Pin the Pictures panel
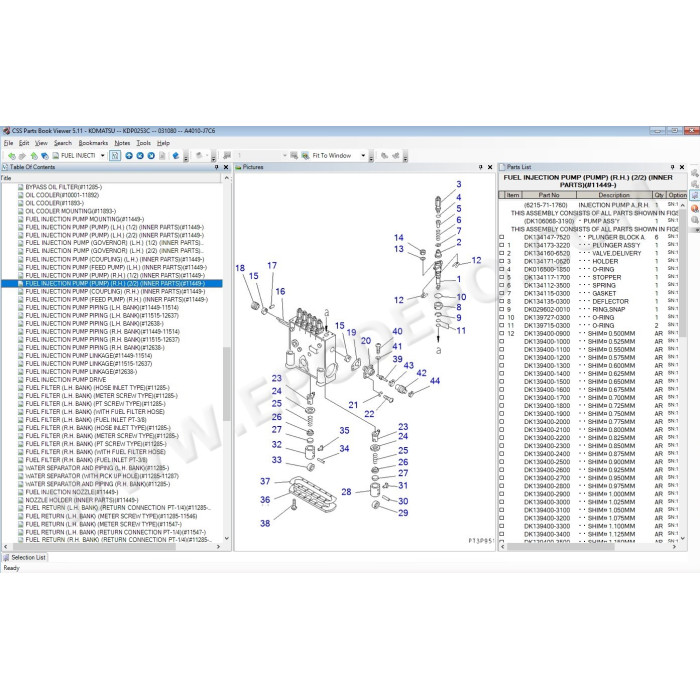 coord(480,167)
